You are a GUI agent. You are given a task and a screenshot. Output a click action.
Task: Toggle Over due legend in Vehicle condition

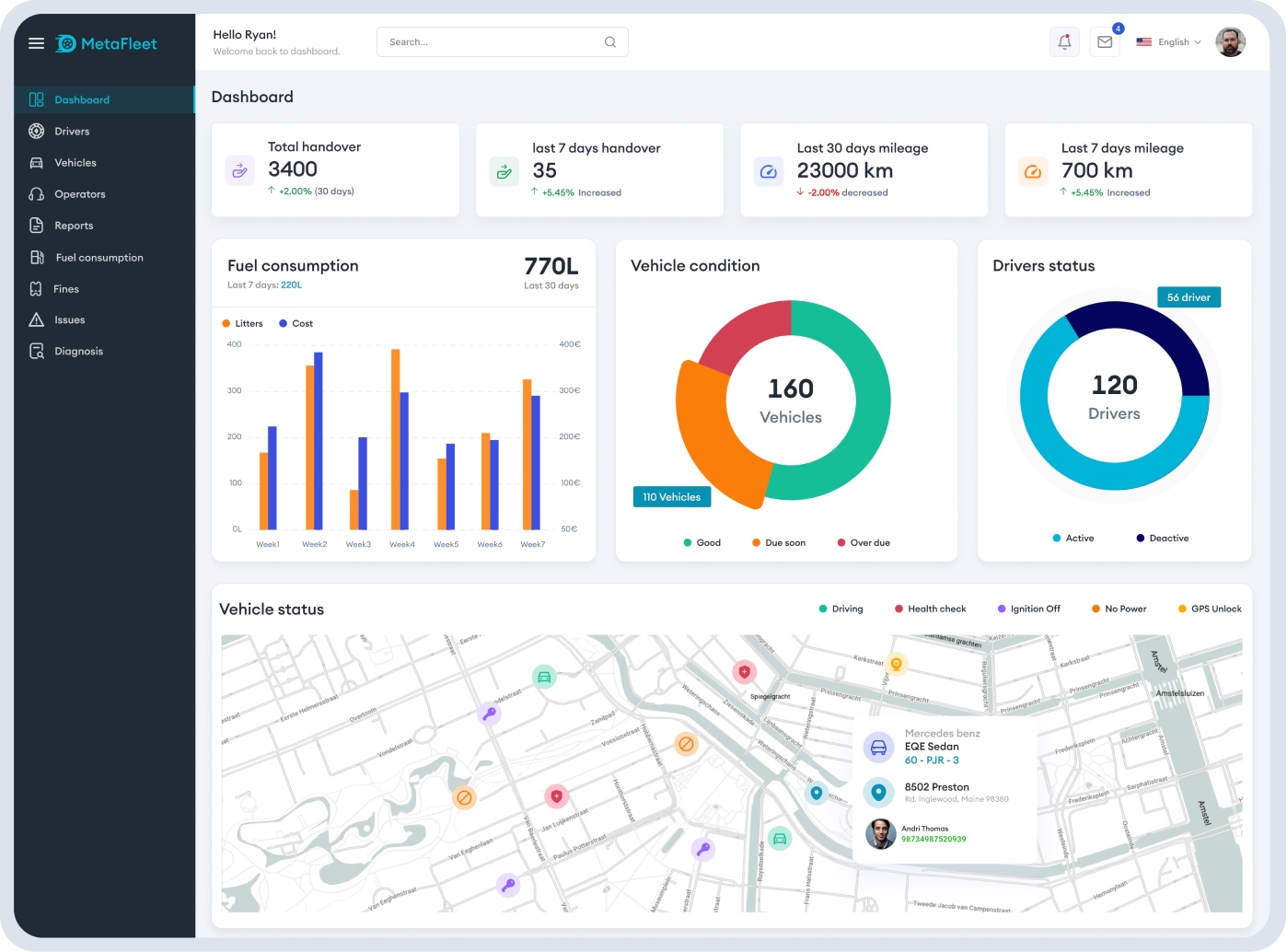tap(864, 543)
